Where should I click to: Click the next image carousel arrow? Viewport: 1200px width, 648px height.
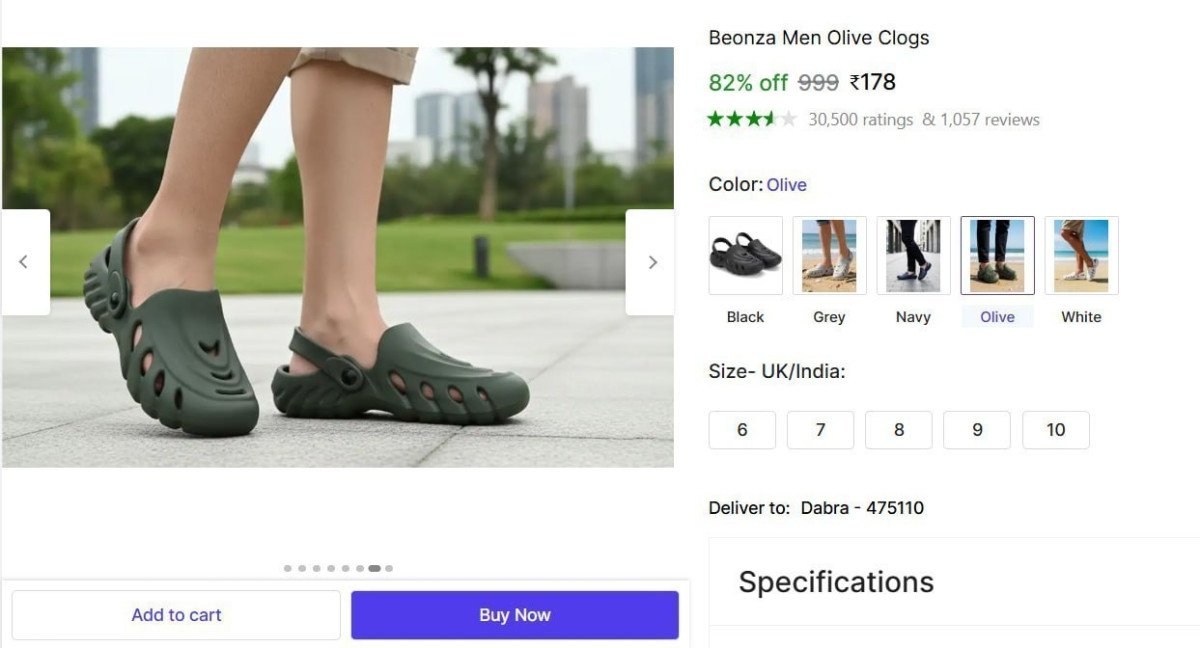pos(652,261)
